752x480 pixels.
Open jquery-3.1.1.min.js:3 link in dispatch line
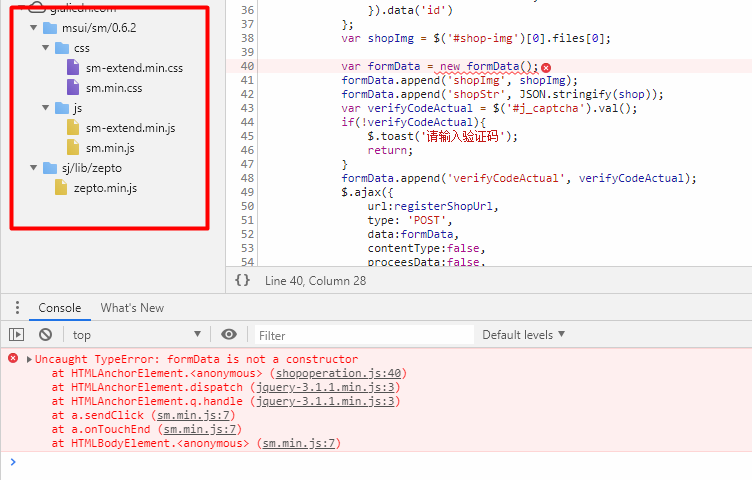coord(325,387)
